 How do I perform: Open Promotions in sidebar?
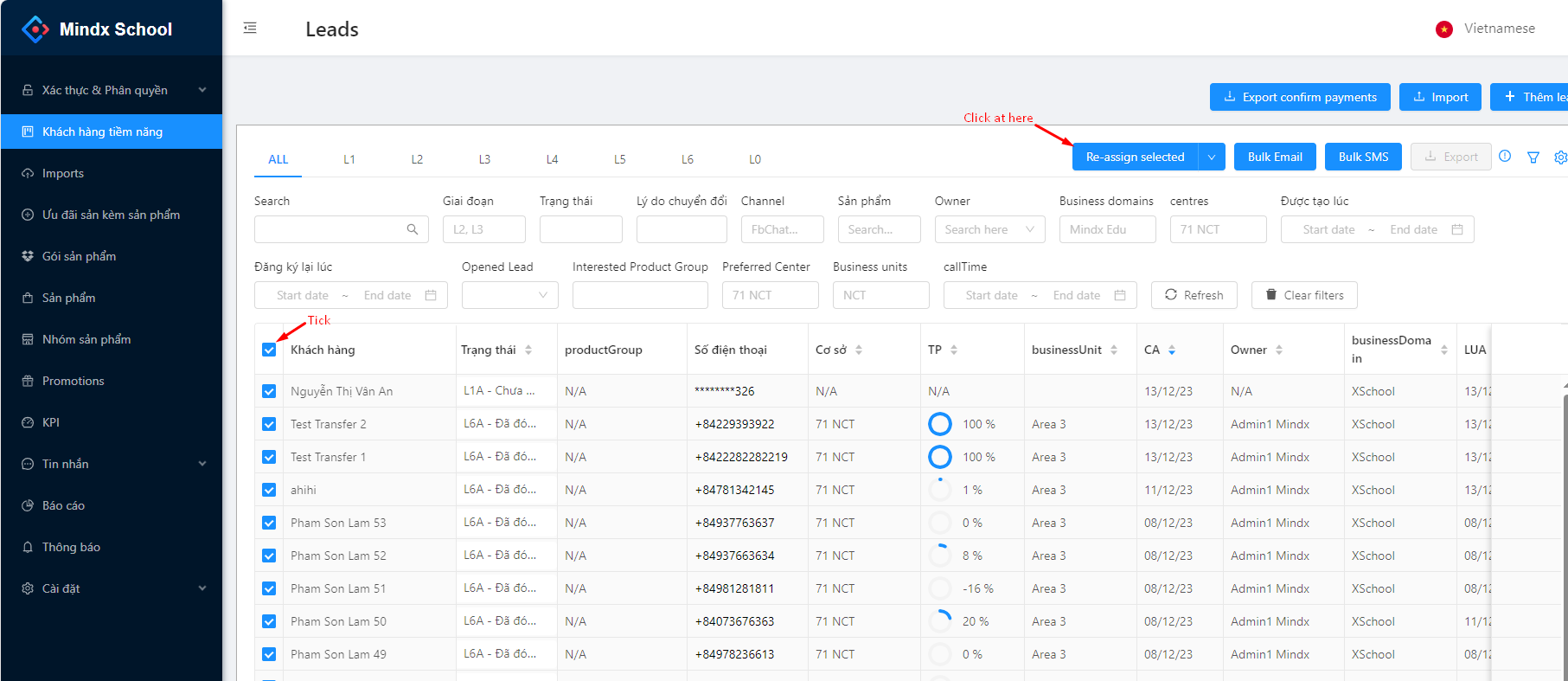click(112, 381)
